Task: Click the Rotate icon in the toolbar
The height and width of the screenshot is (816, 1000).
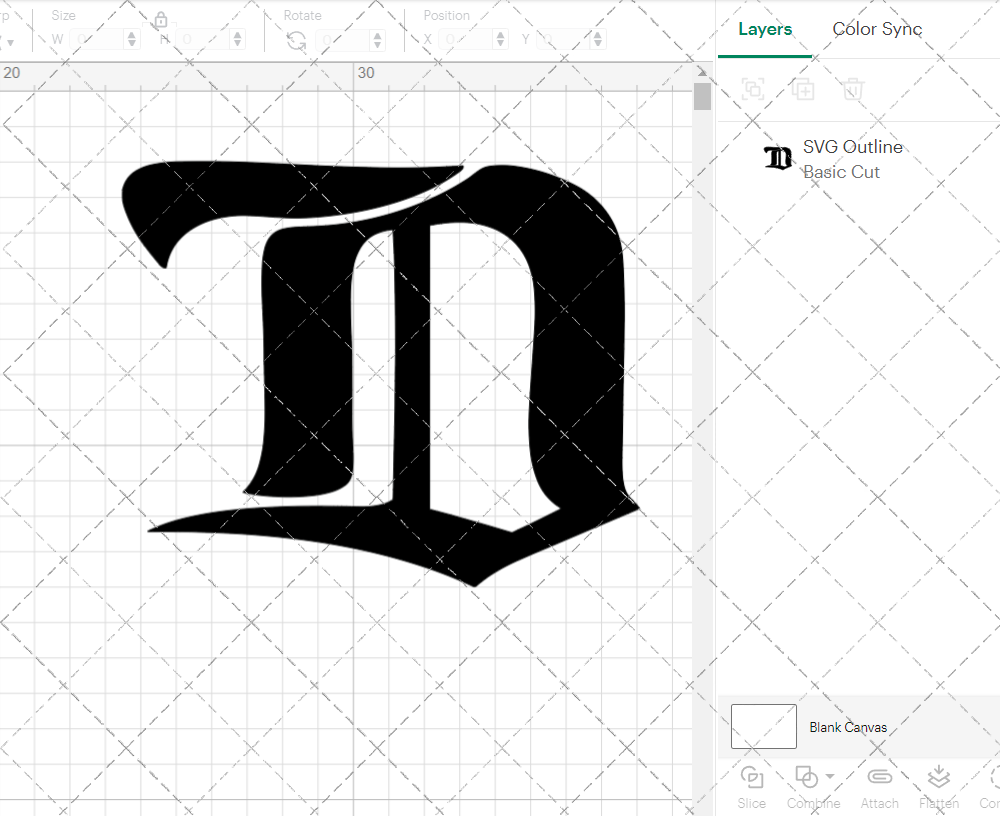Action: 296,40
